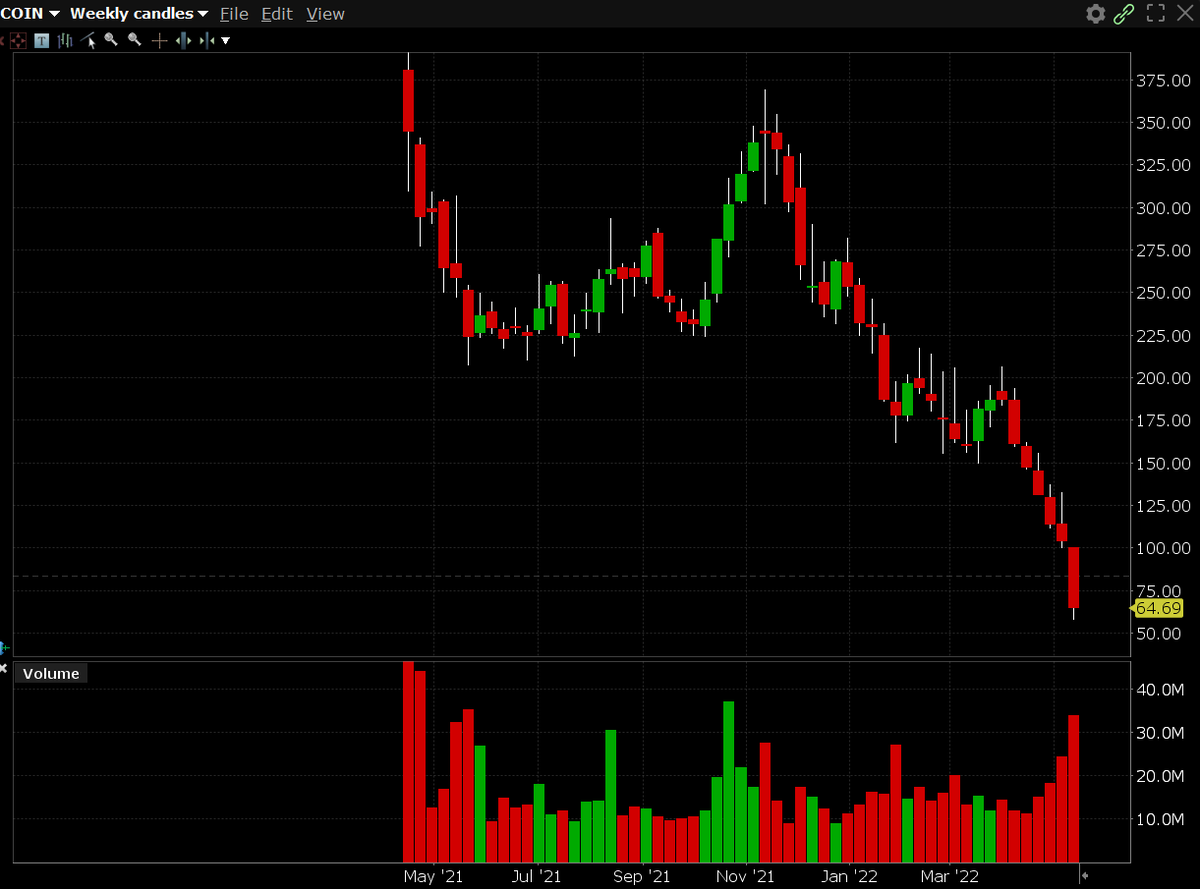Click the 250.00 price axis label

pos(1164,293)
